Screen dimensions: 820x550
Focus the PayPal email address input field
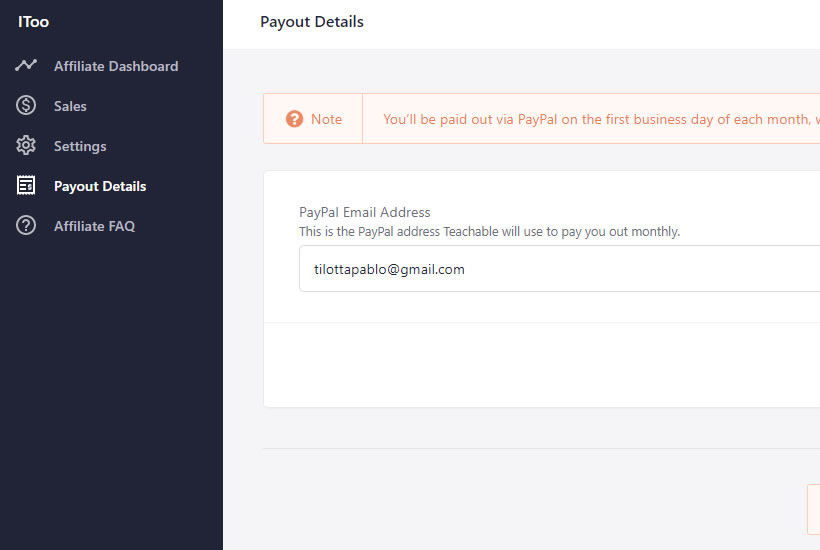click(560, 269)
